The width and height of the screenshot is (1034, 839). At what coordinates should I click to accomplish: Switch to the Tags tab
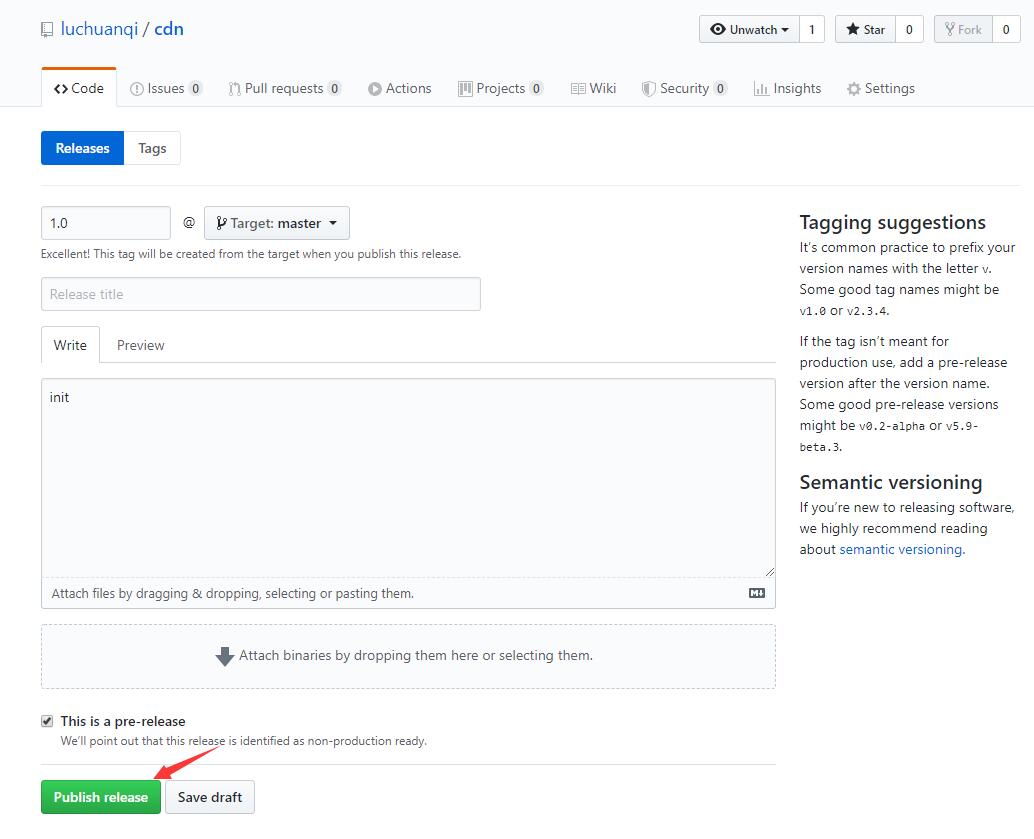tap(152, 148)
